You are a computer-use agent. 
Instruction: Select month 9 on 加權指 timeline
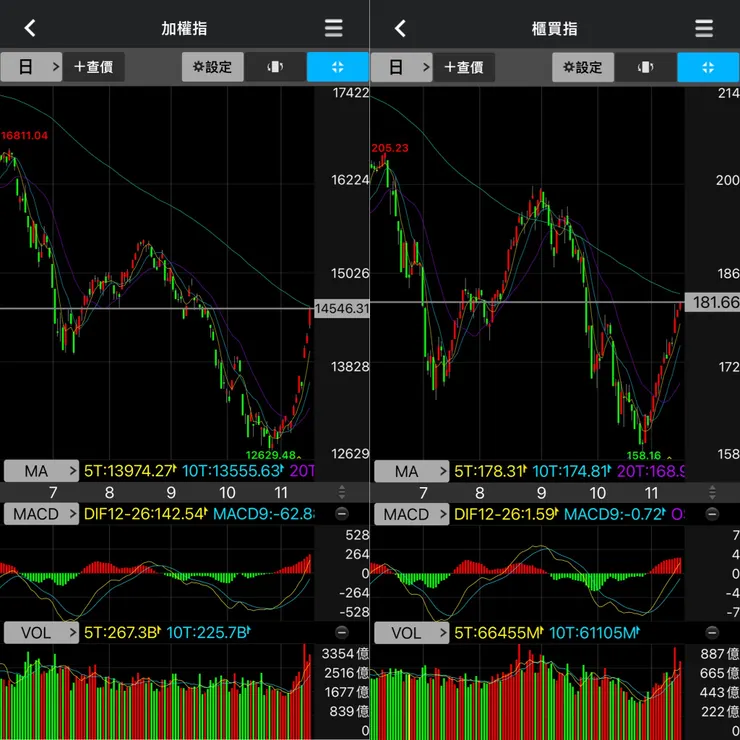(171, 493)
